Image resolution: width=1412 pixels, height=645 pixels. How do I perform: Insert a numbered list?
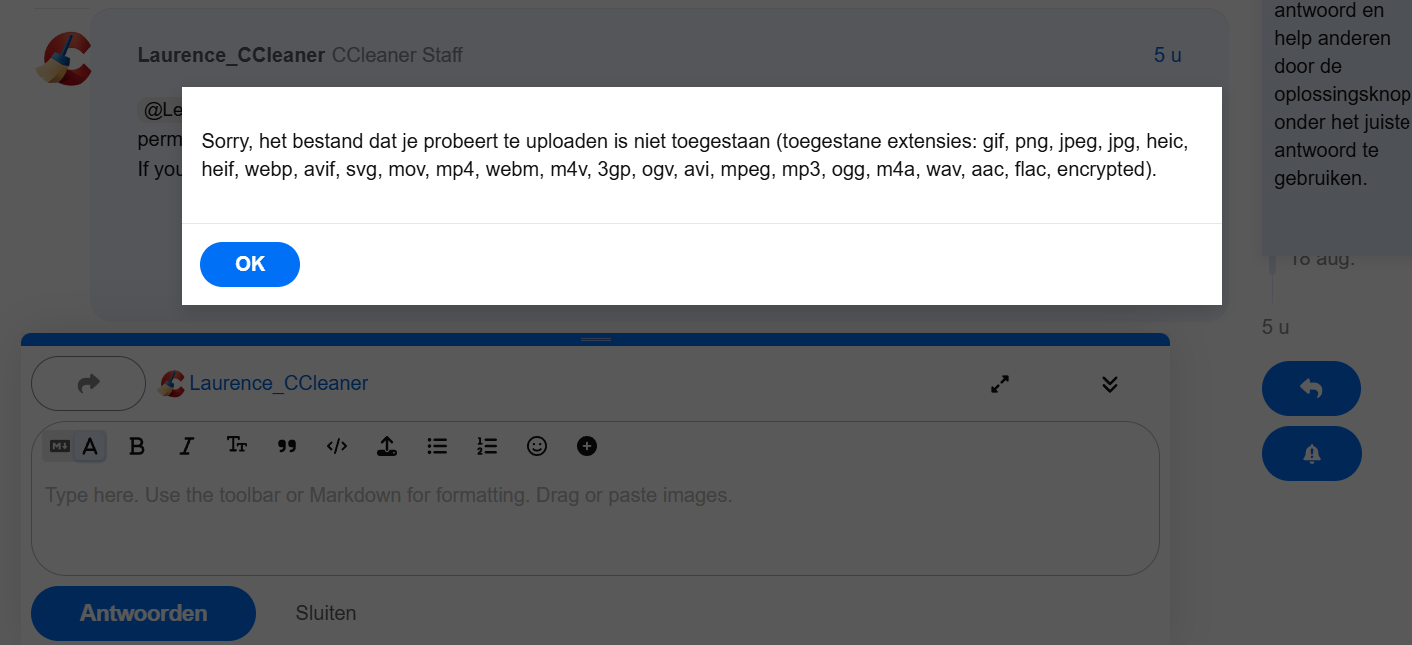pyautogui.click(x=487, y=446)
